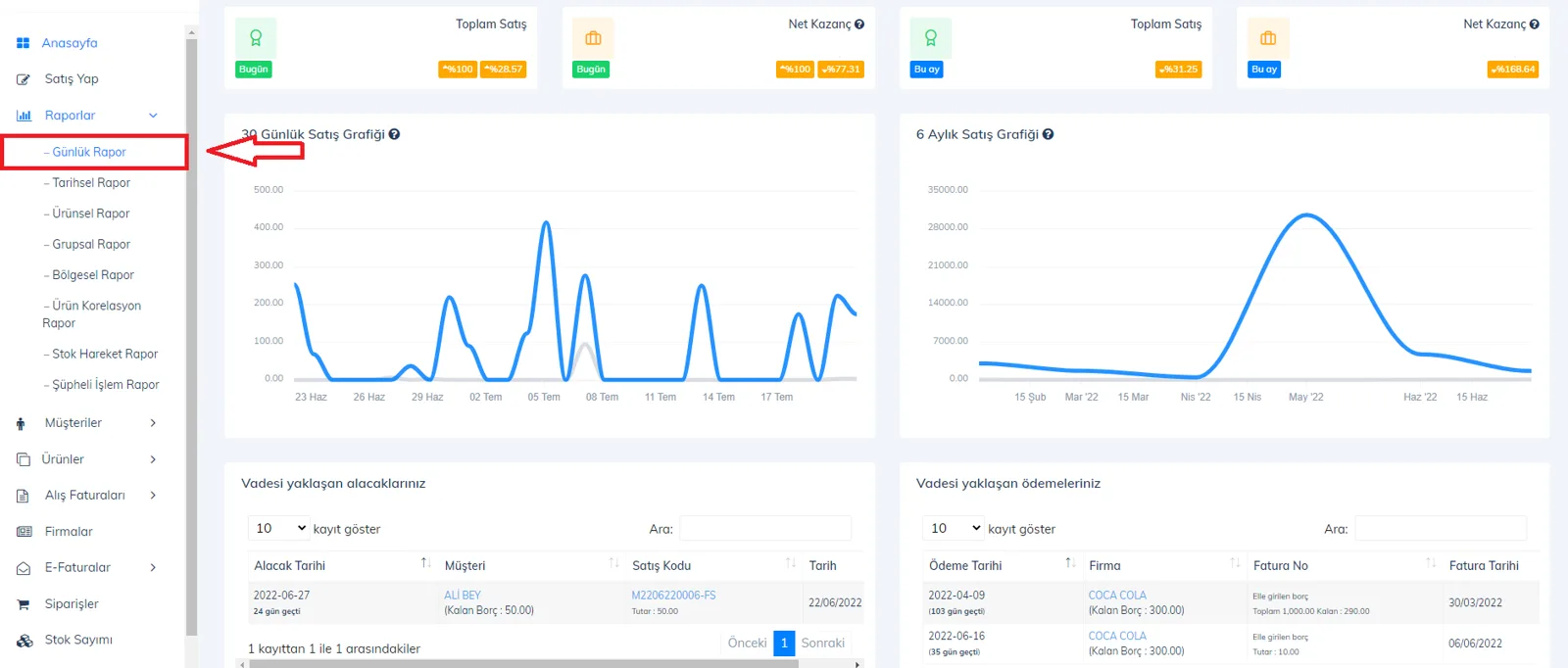Open the Şüpheli İşlem Rapor item
This screenshot has height=668, width=1568.
(x=106, y=385)
